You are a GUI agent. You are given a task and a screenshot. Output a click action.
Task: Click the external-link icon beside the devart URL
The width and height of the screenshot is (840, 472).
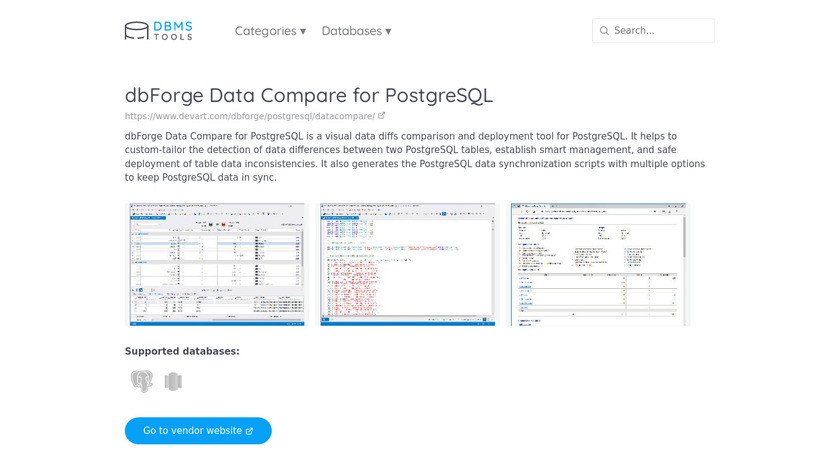tap(381, 116)
